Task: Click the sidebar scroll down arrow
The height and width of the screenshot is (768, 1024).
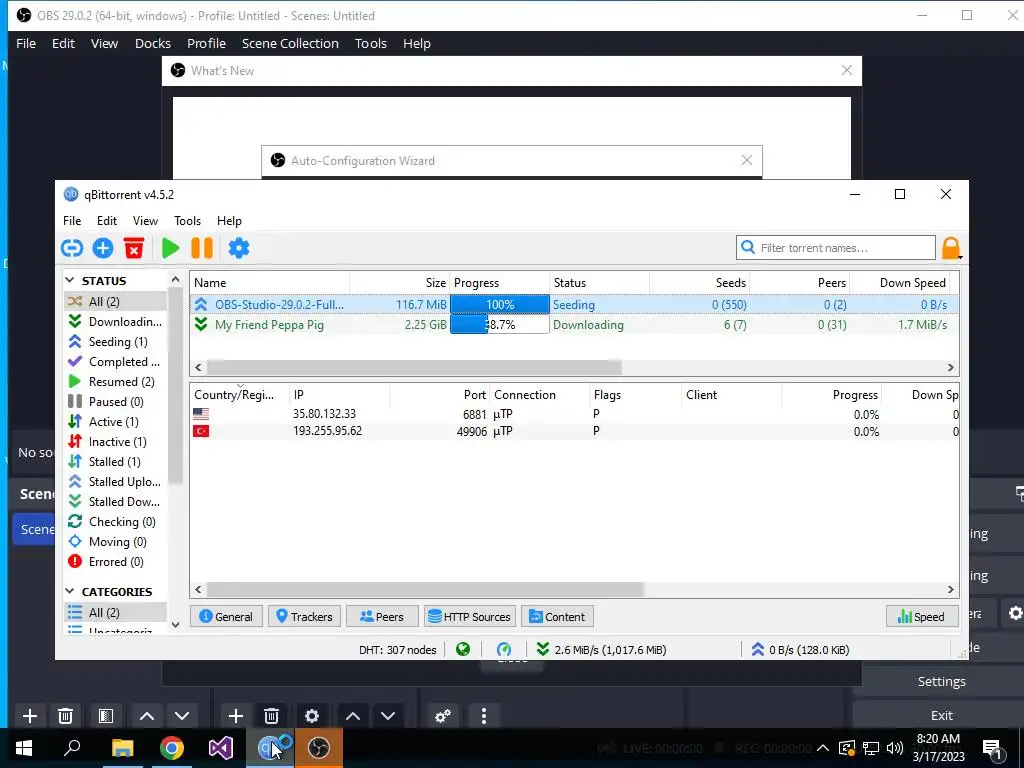Action: coord(175,624)
